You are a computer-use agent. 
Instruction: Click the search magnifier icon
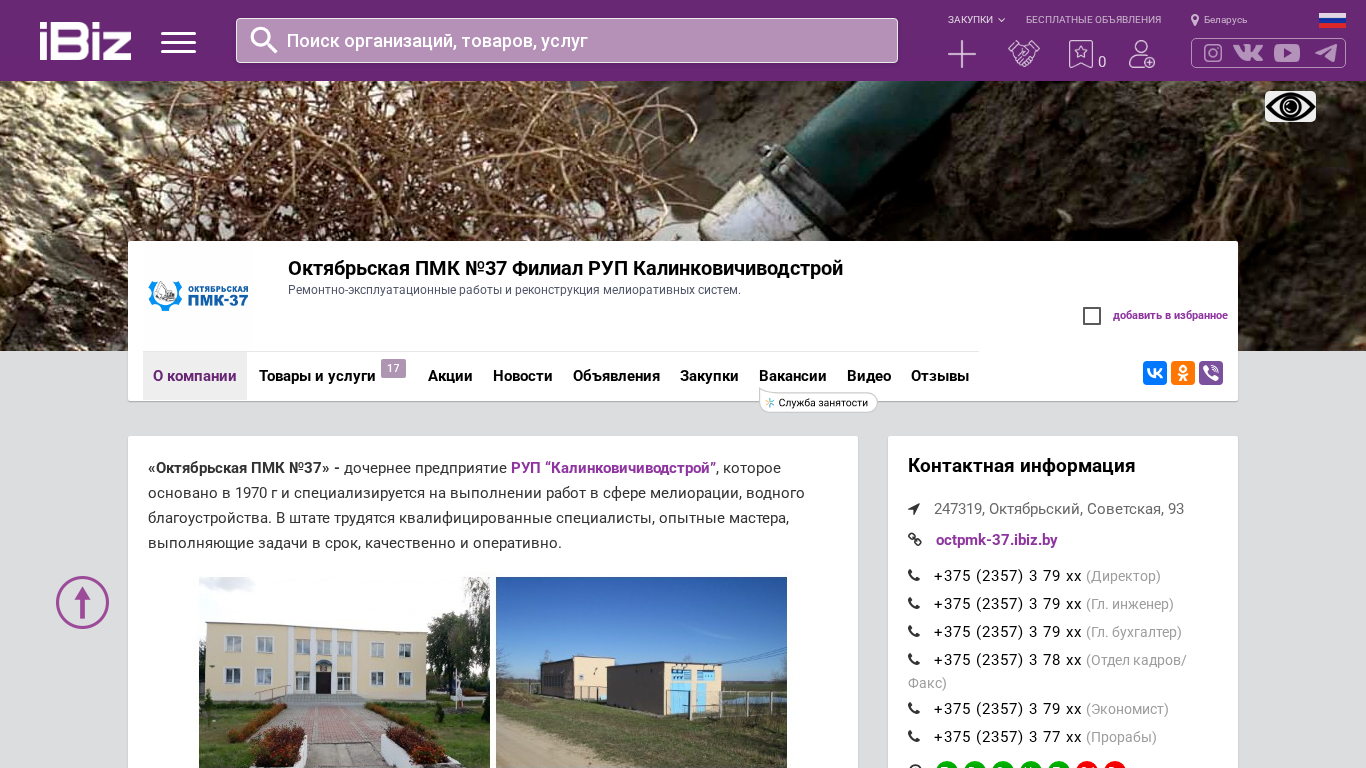(x=263, y=40)
